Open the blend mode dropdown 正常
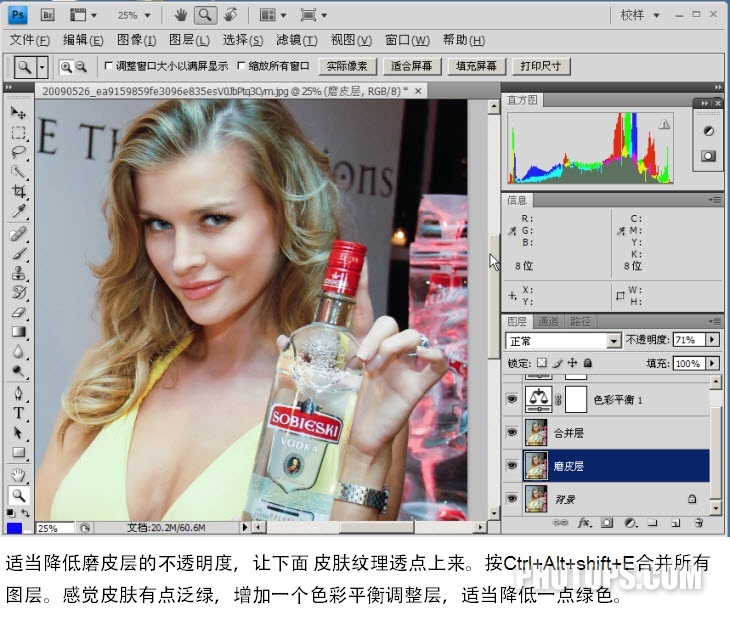The width and height of the screenshot is (730, 621). click(563, 341)
